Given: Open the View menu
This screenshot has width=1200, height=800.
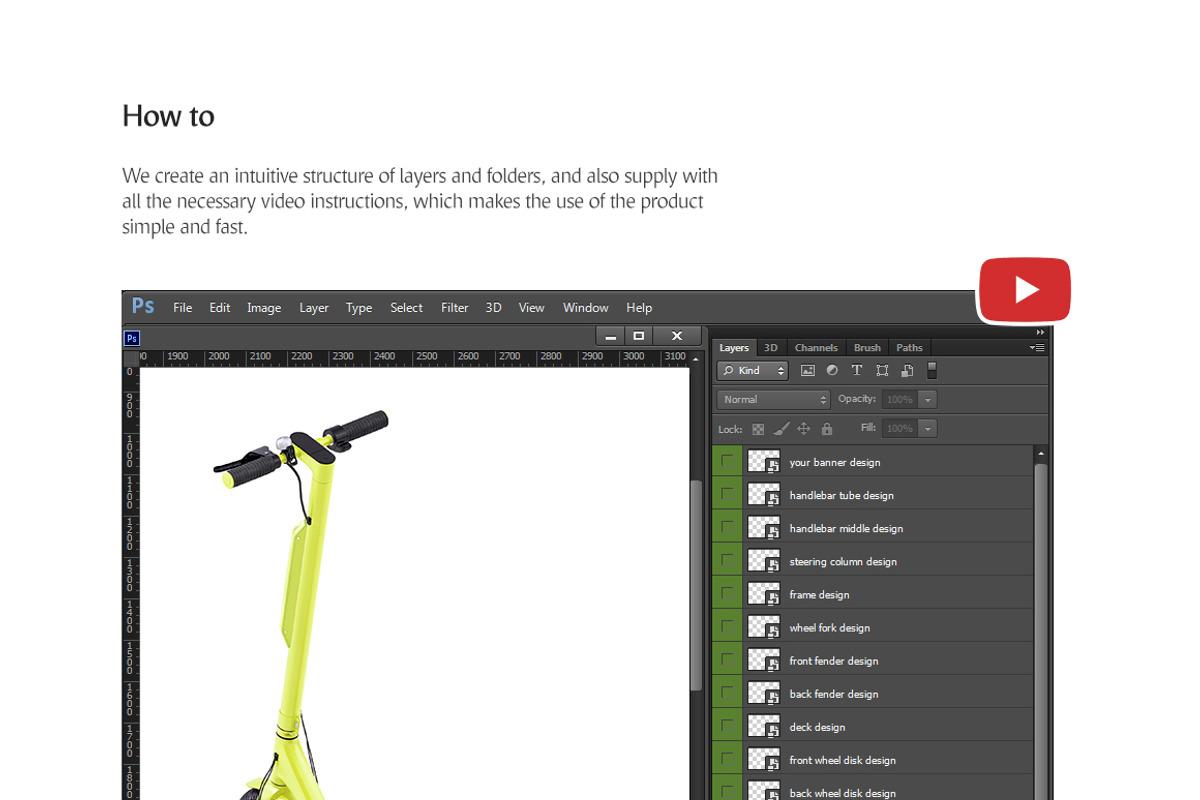Looking at the screenshot, I should pyautogui.click(x=532, y=308).
